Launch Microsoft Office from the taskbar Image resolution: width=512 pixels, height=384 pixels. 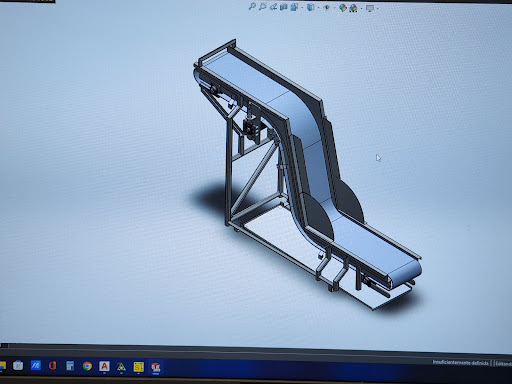click(x=53, y=366)
